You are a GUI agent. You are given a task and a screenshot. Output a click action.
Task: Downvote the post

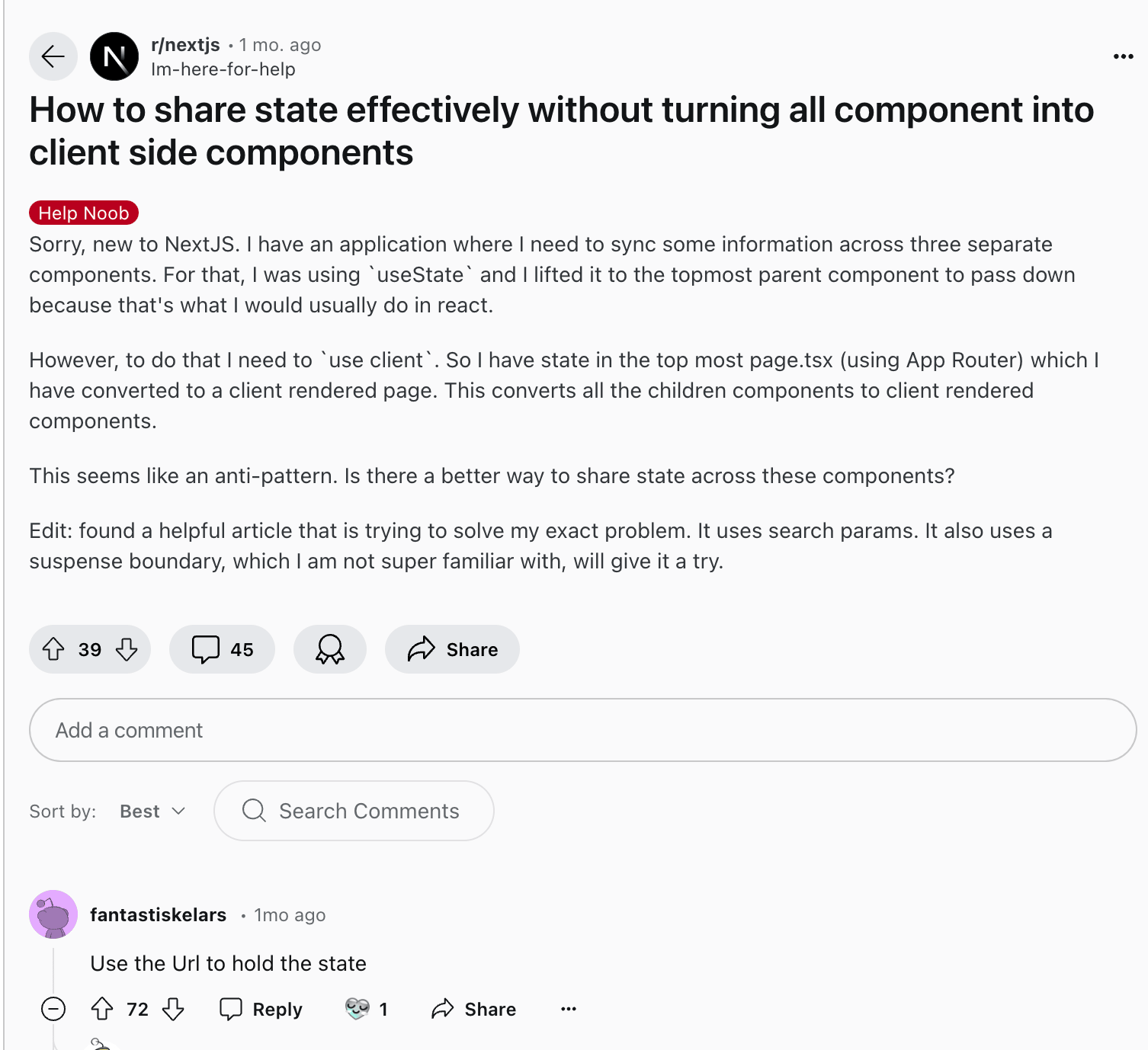127,649
